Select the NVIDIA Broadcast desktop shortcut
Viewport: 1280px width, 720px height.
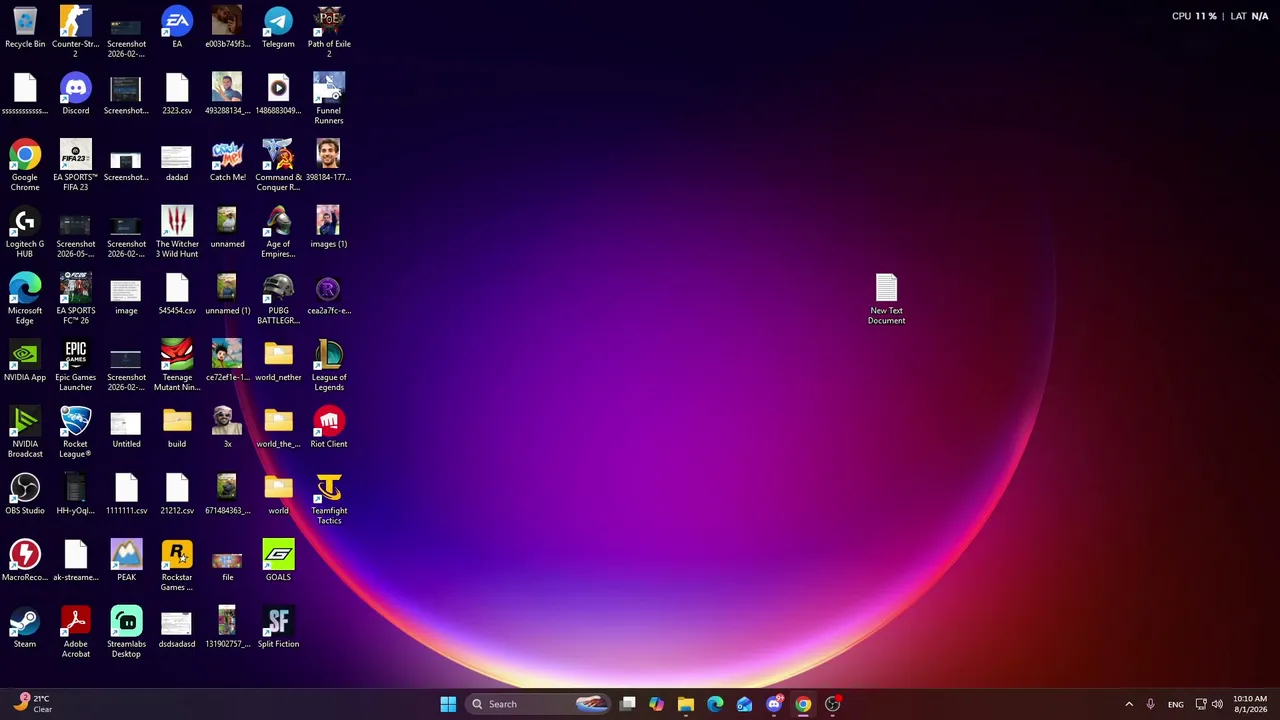(25, 433)
